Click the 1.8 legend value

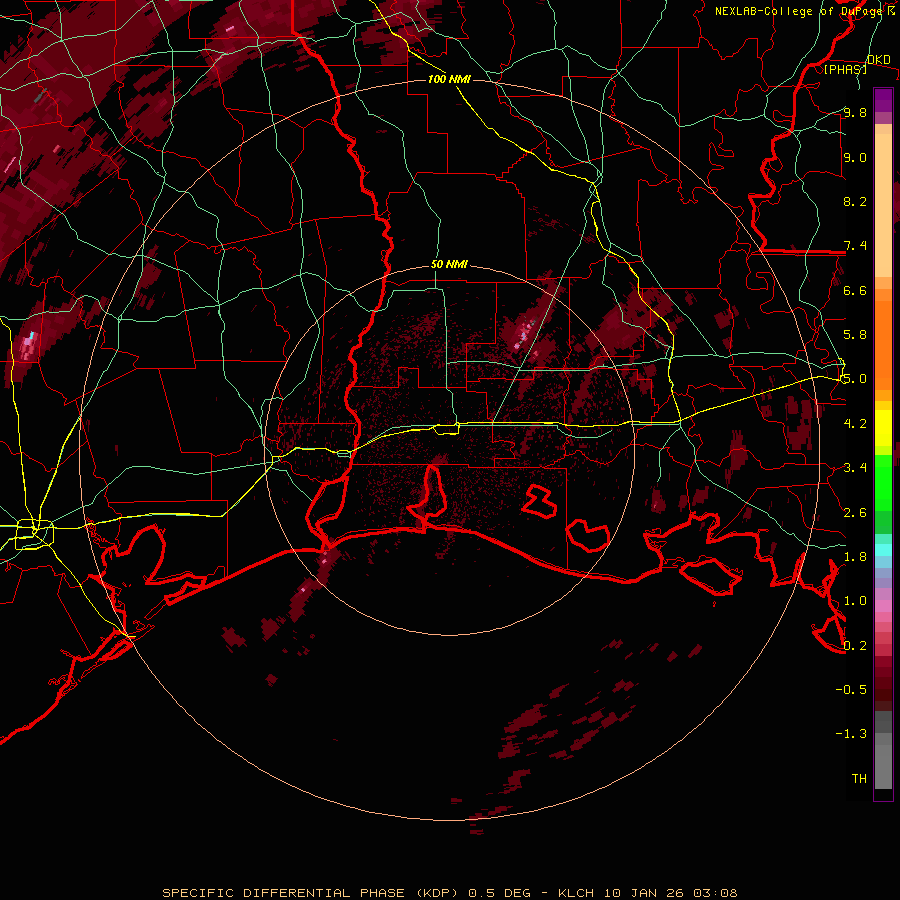coord(855,557)
